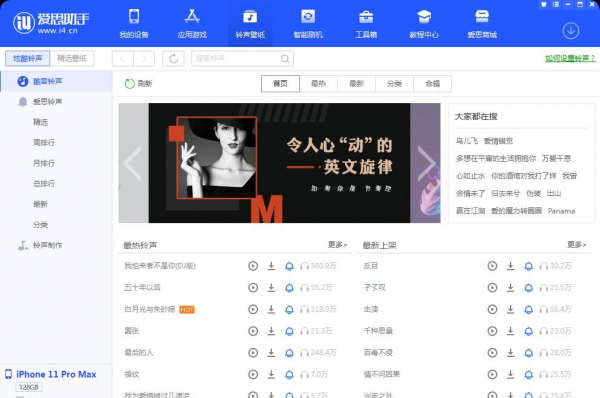Click the green 刷新 refresh icon
600x398 pixels.
130,83
